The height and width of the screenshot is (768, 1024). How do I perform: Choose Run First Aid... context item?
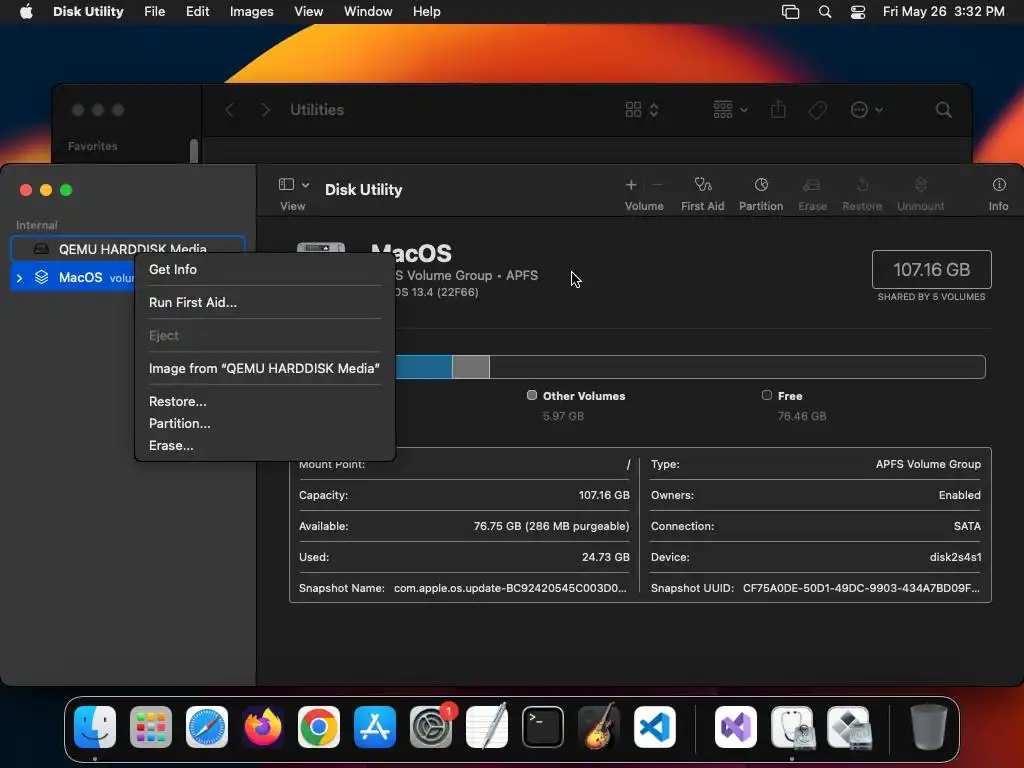193,302
